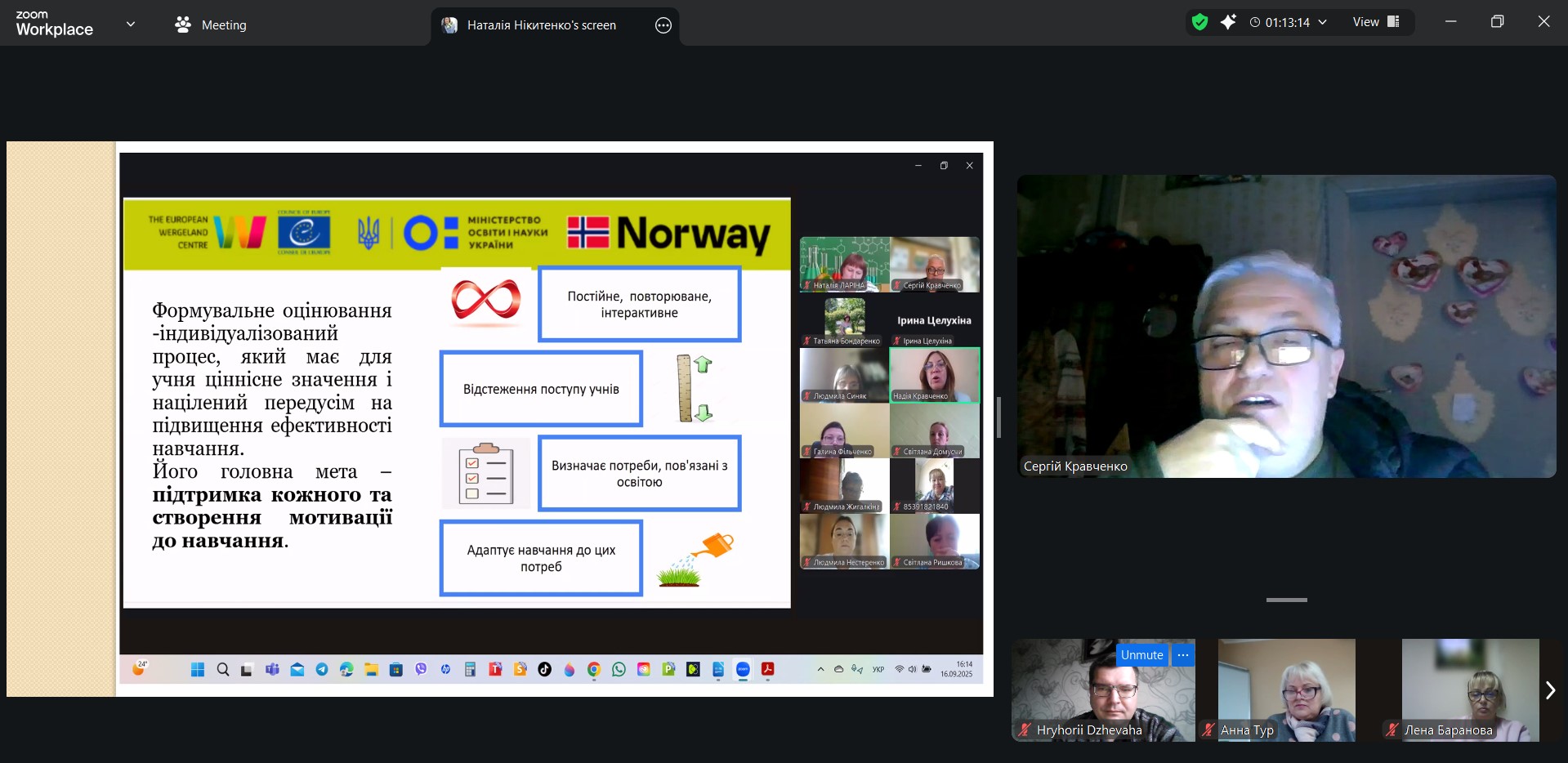The width and height of the screenshot is (1568, 763).
Task: Click the green encryption shield icon
Action: pyautogui.click(x=1199, y=22)
